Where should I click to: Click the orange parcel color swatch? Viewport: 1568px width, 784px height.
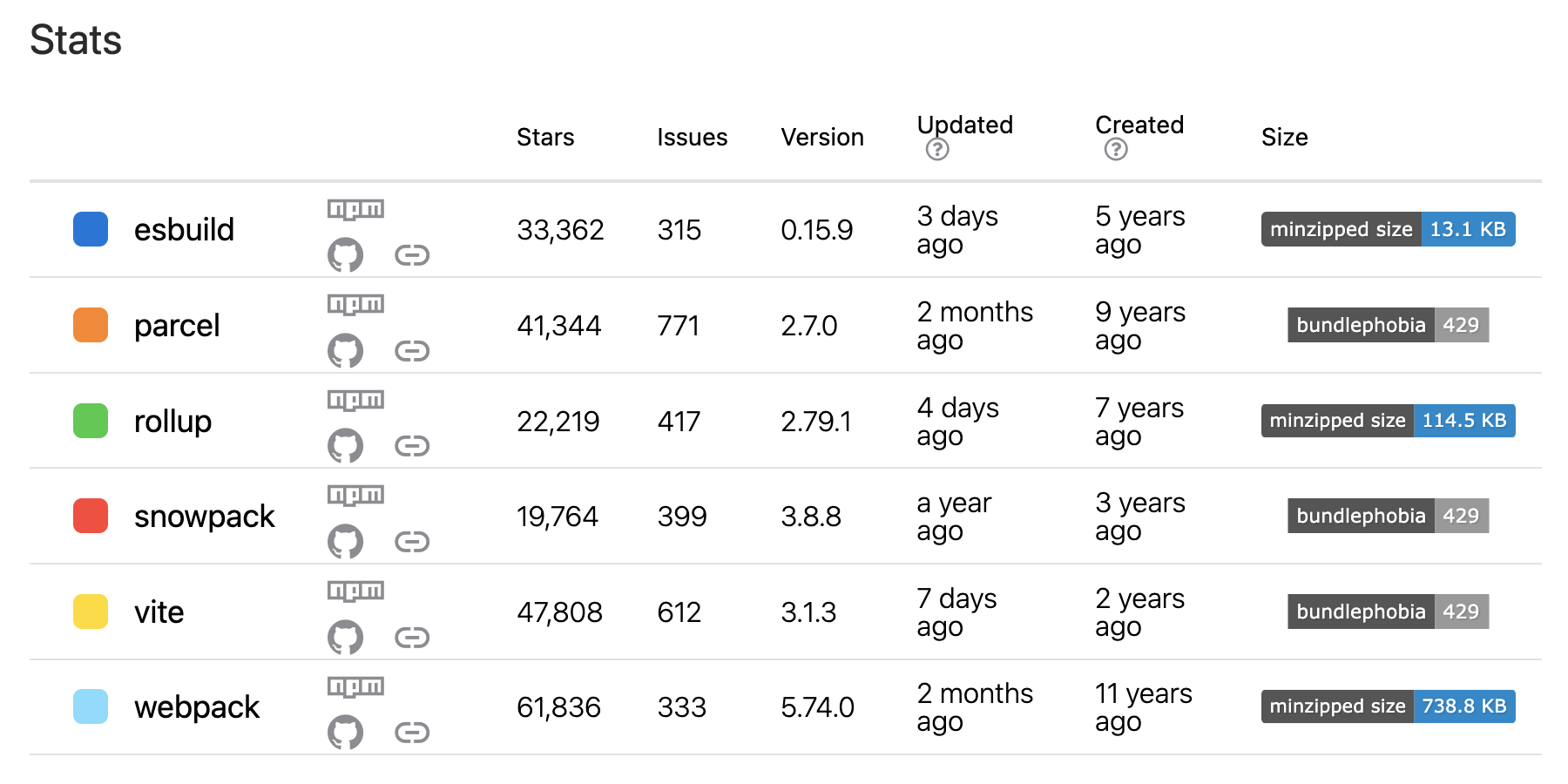point(91,325)
